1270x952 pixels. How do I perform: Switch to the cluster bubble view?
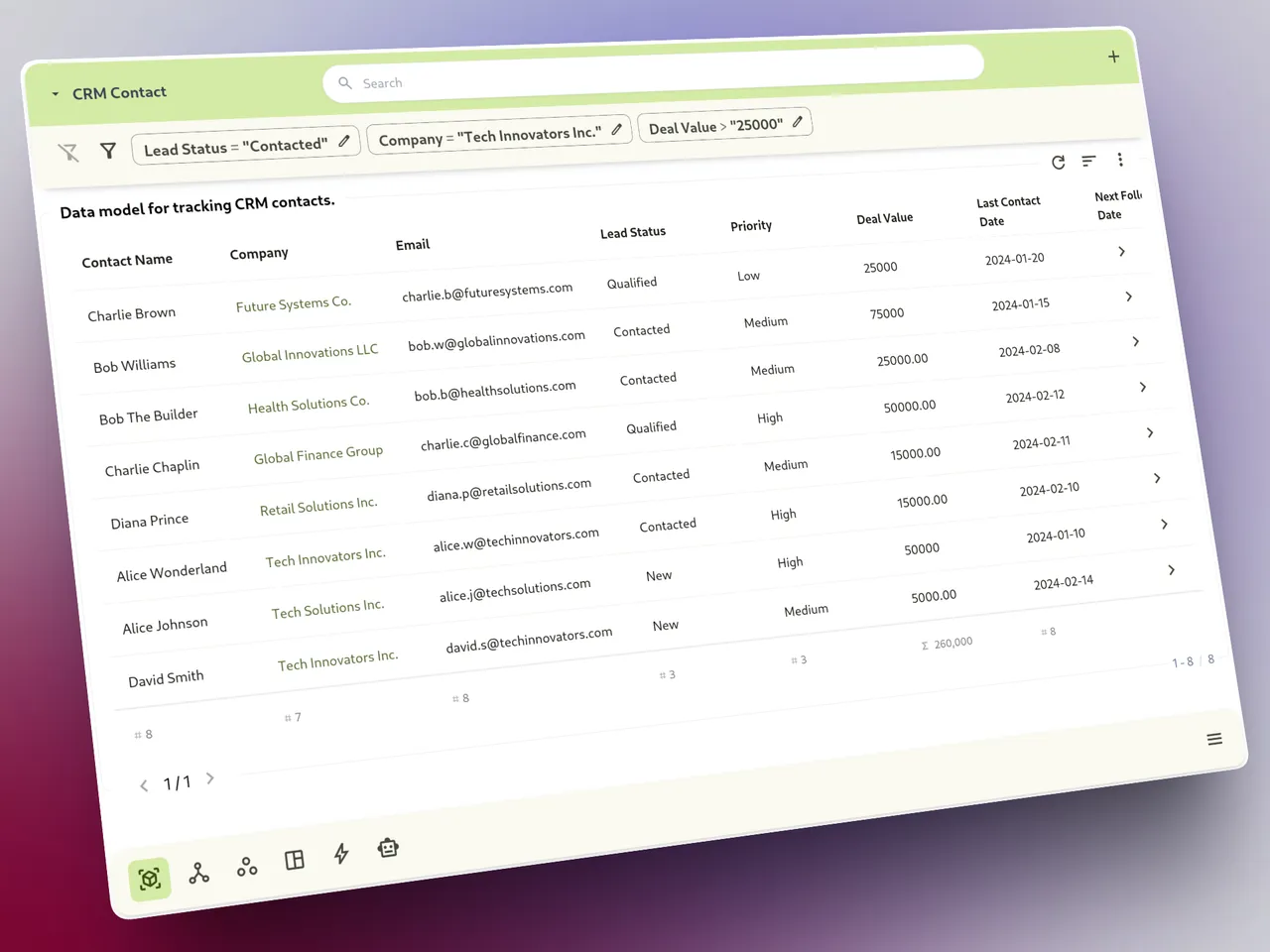246,865
